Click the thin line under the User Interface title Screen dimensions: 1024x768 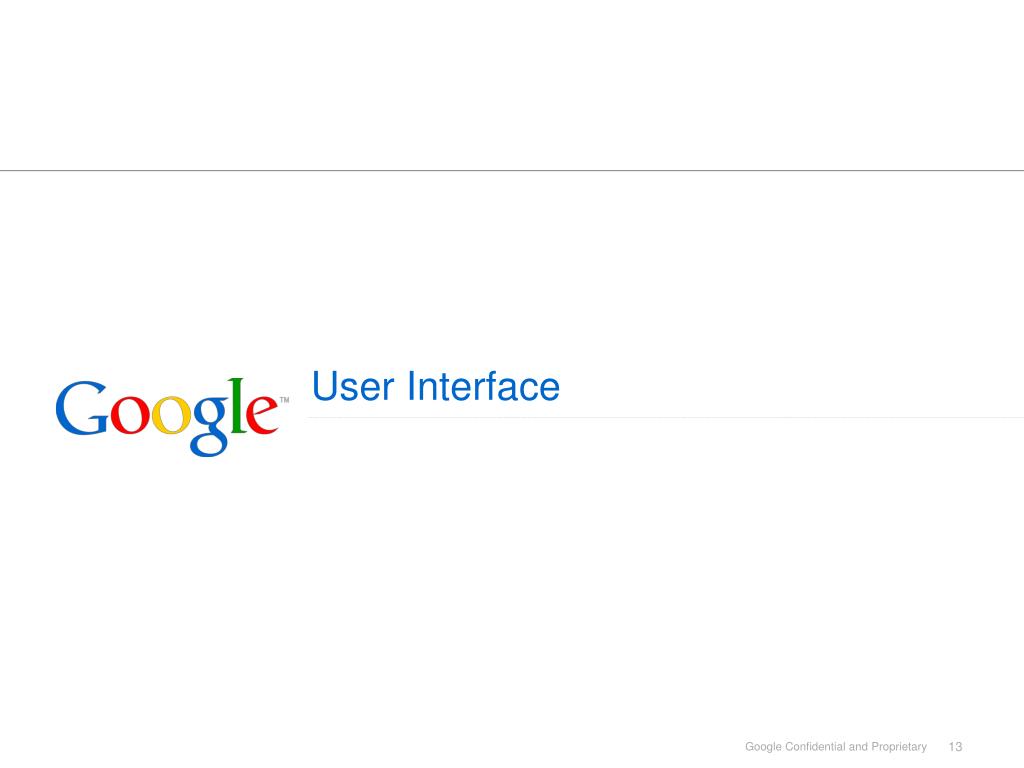click(x=665, y=417)
